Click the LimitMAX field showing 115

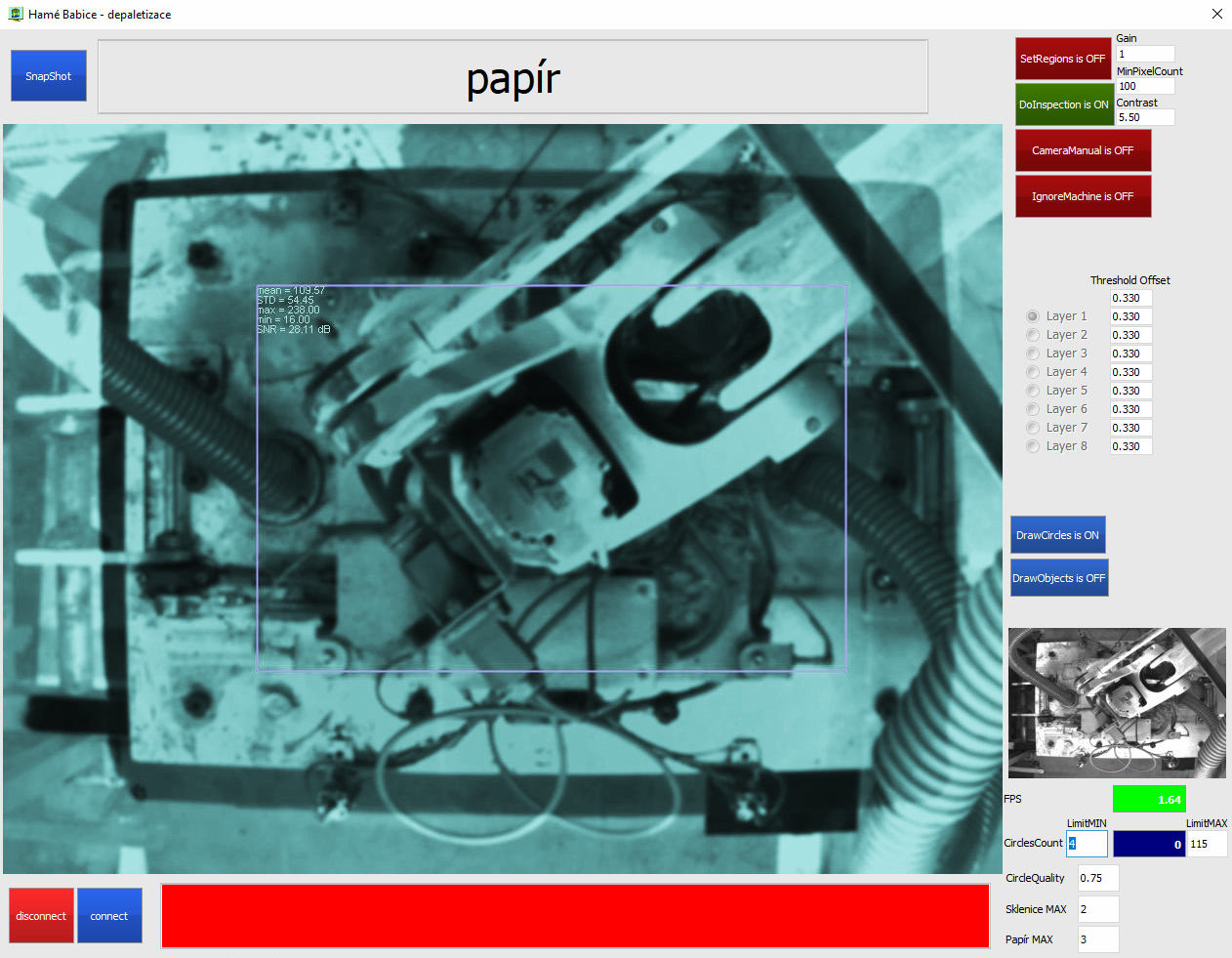[1207, 844]
